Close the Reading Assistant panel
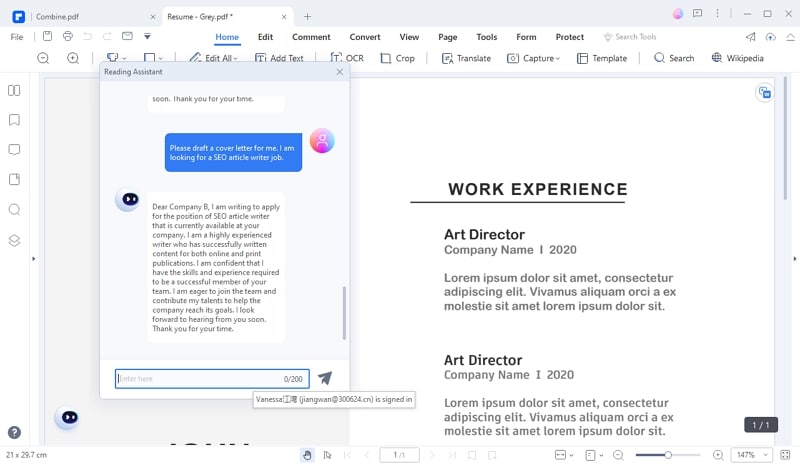The image size is (800, 465). [x=340, y=72]
